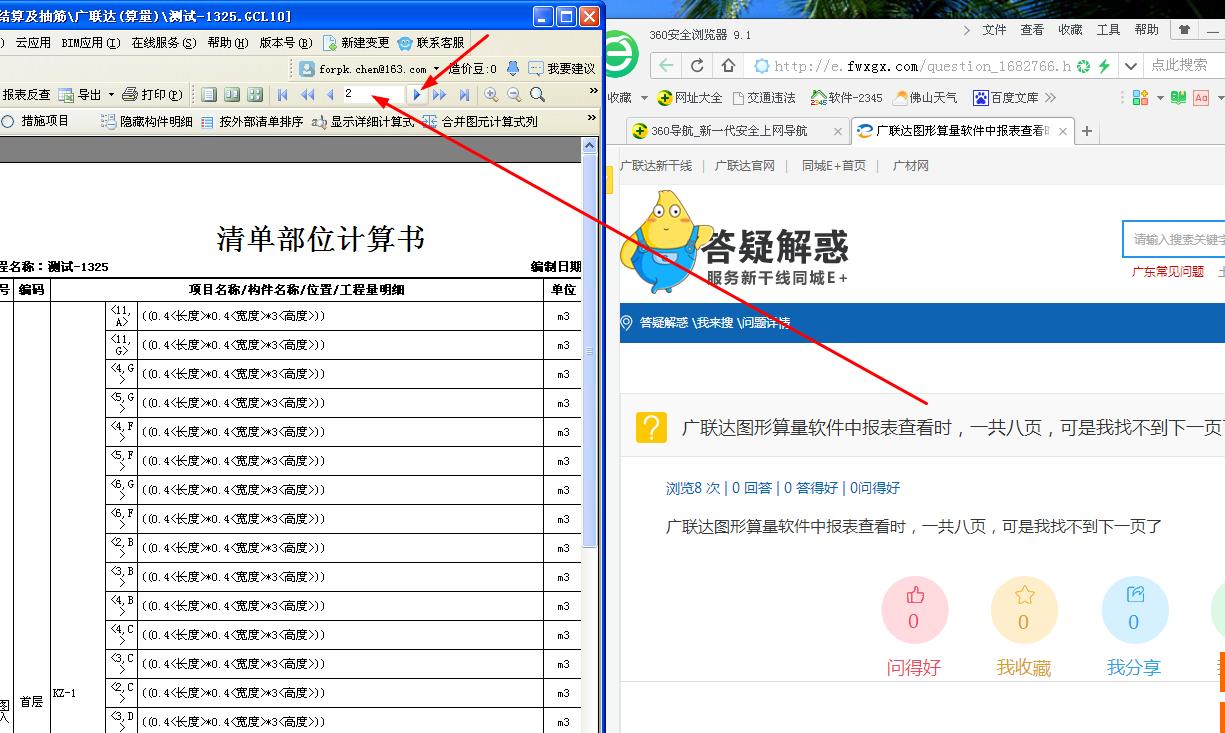This screenshot has height=733, width=1225.
Task: Click 隐藏构件明细 option
Action: click(x=146, y=121)
